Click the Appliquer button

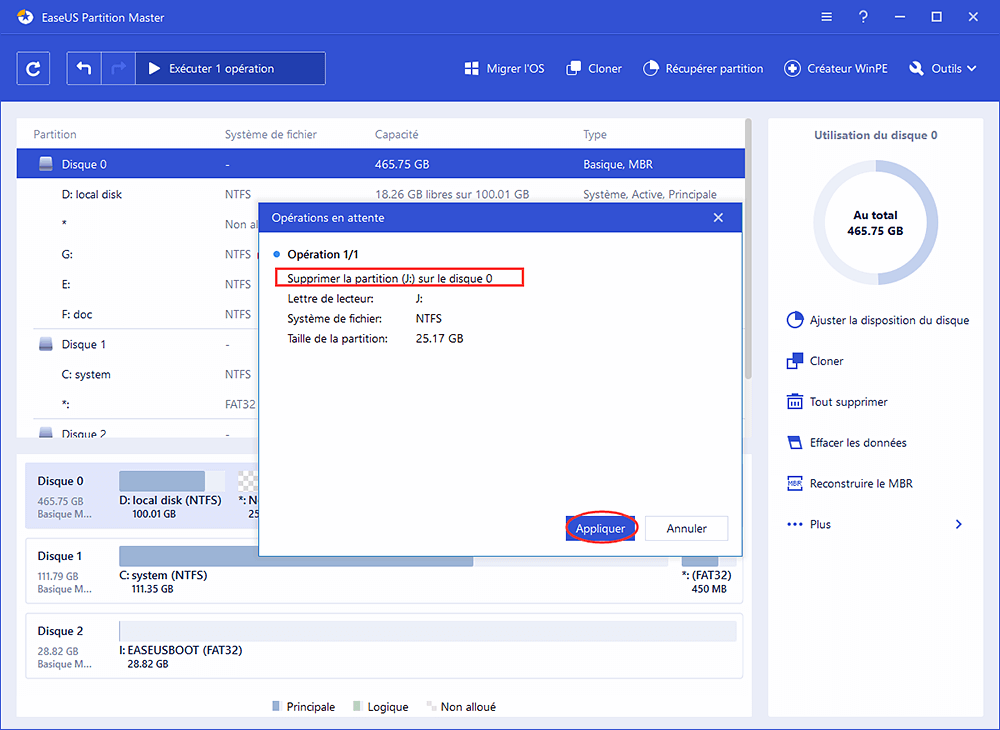[600, 529]
